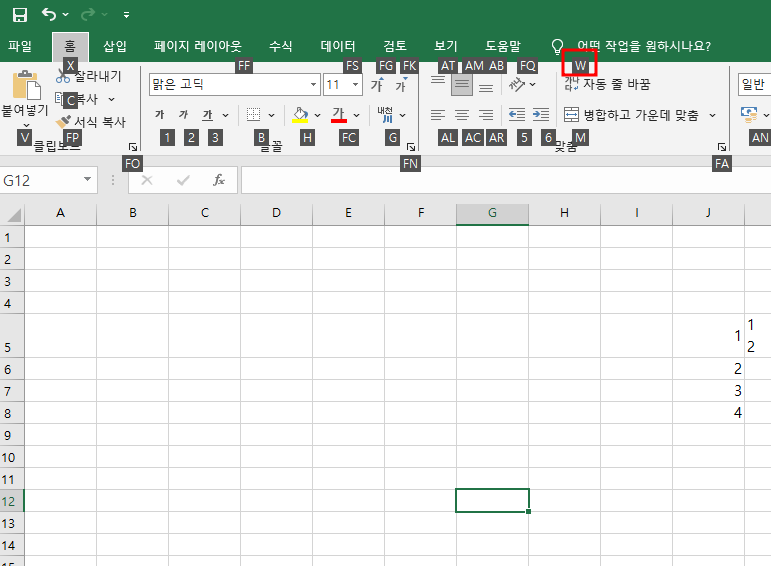
Task: Apply the red font color
Action: (x=339, y=115)
